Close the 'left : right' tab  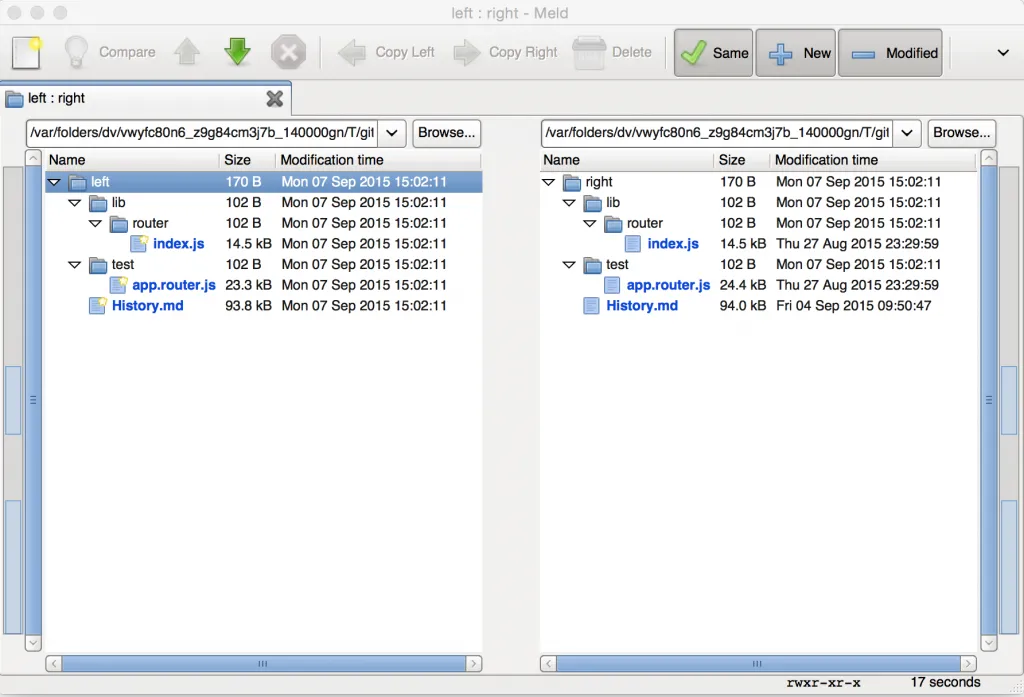[x=274, y=98]
